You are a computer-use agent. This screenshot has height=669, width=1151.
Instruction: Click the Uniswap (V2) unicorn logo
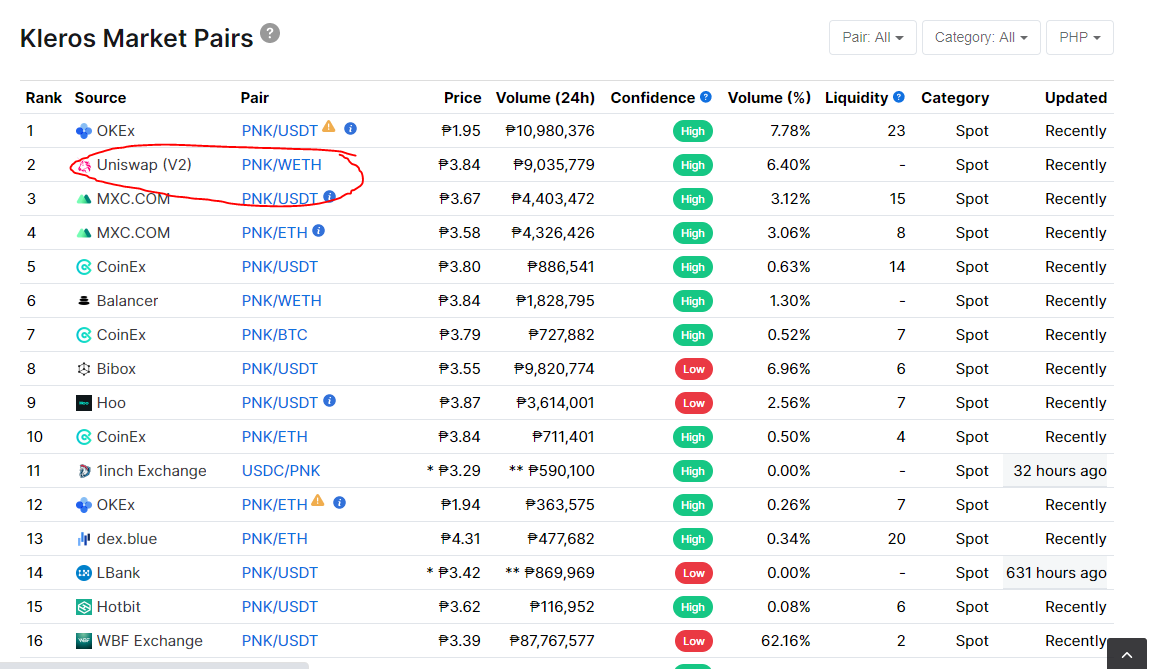84,166
